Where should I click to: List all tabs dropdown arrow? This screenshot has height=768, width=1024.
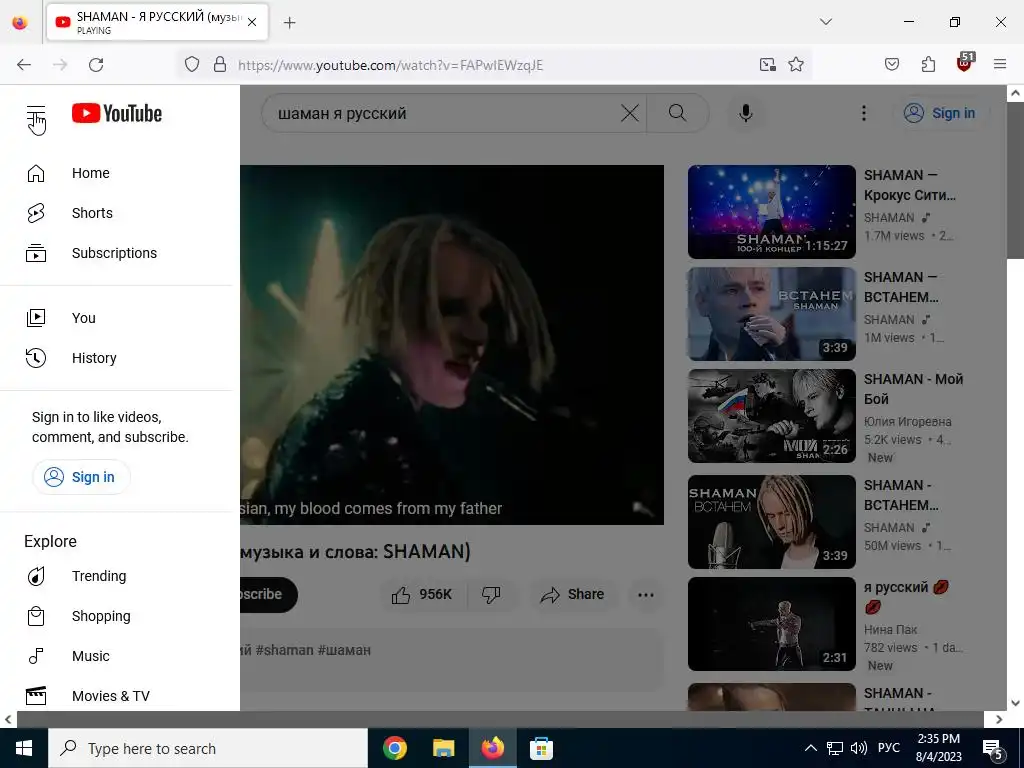pyautogui.click(x=826, y=22)
